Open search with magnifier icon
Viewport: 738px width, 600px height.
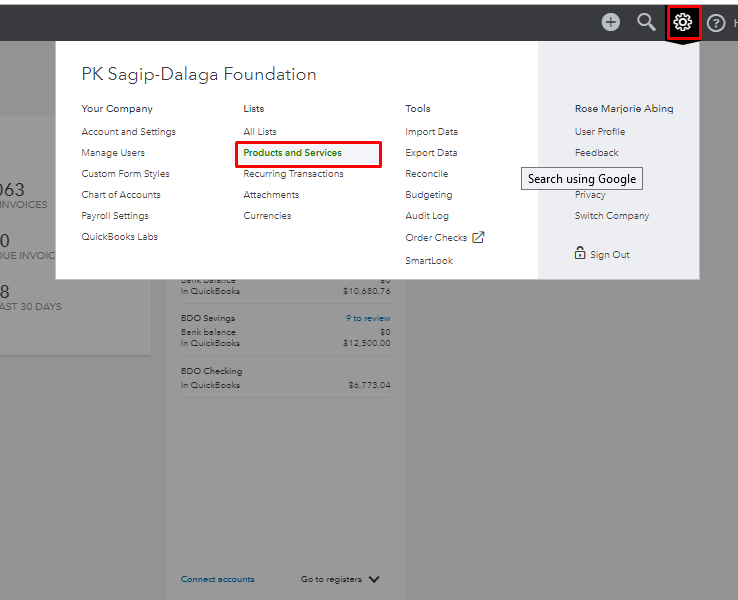tap(647, 22)
